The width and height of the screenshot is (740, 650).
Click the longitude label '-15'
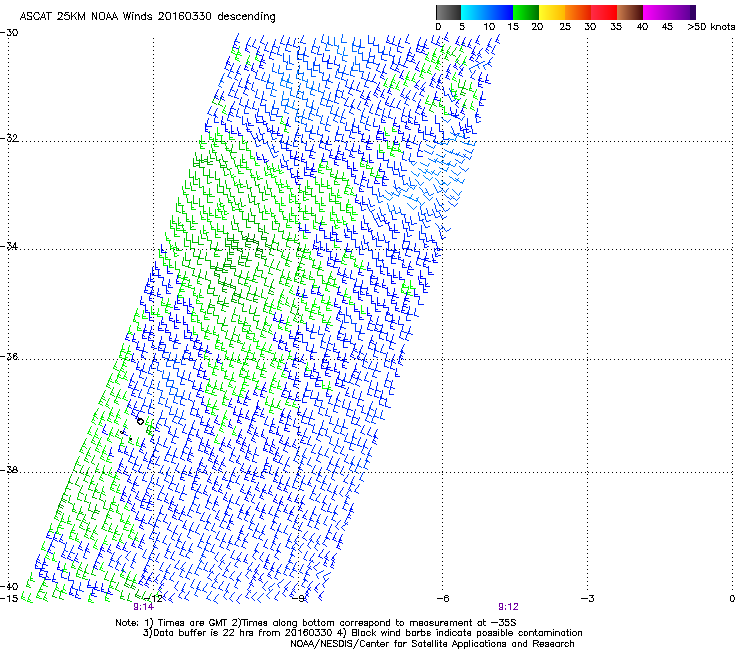point(9,599)
